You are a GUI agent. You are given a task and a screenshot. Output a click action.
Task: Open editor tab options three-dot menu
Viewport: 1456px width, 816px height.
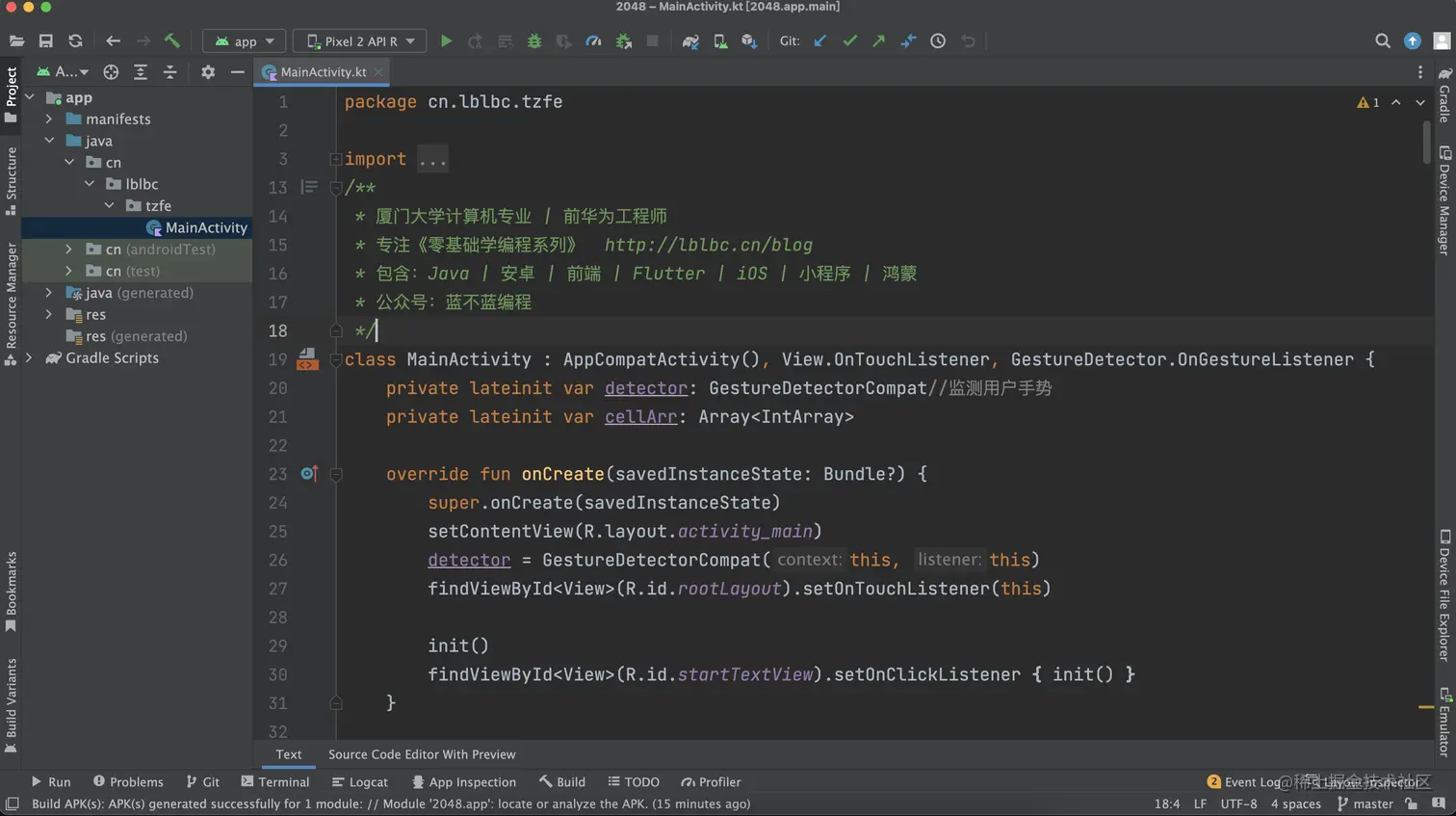(1419, 72)
